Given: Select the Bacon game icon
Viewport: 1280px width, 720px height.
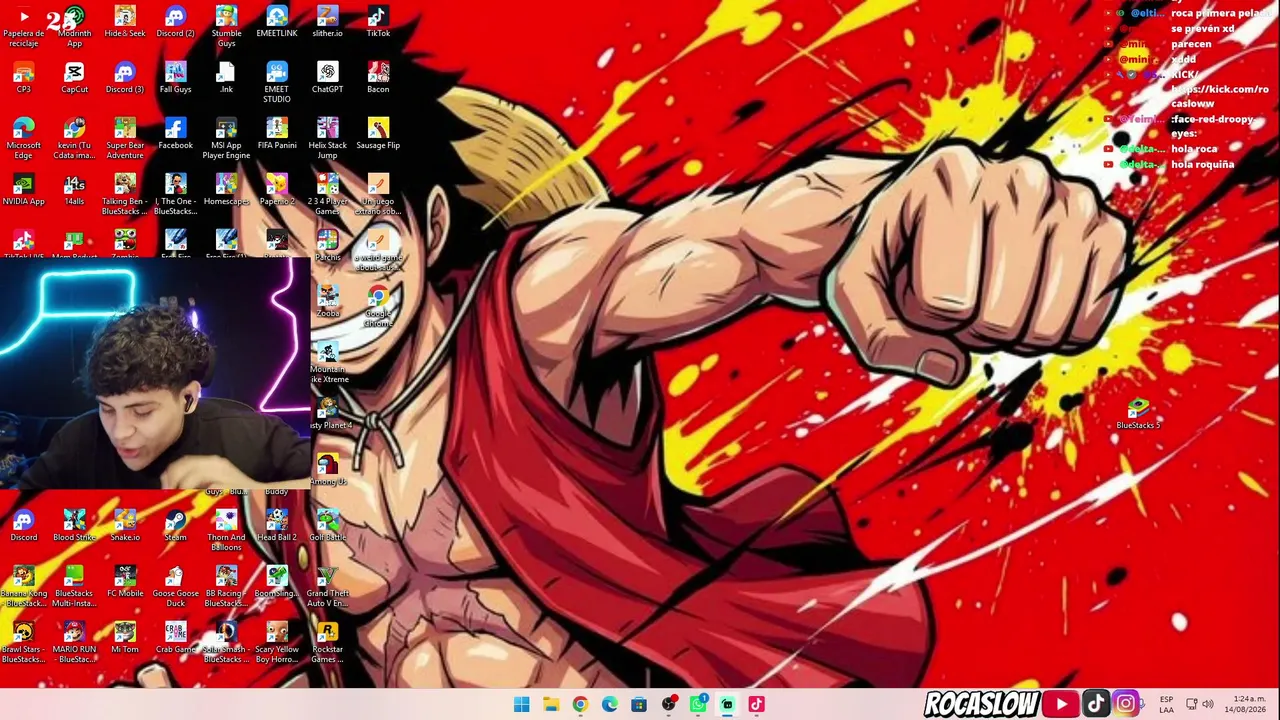Looking at the screenshot, I should [x=378, y=78].
